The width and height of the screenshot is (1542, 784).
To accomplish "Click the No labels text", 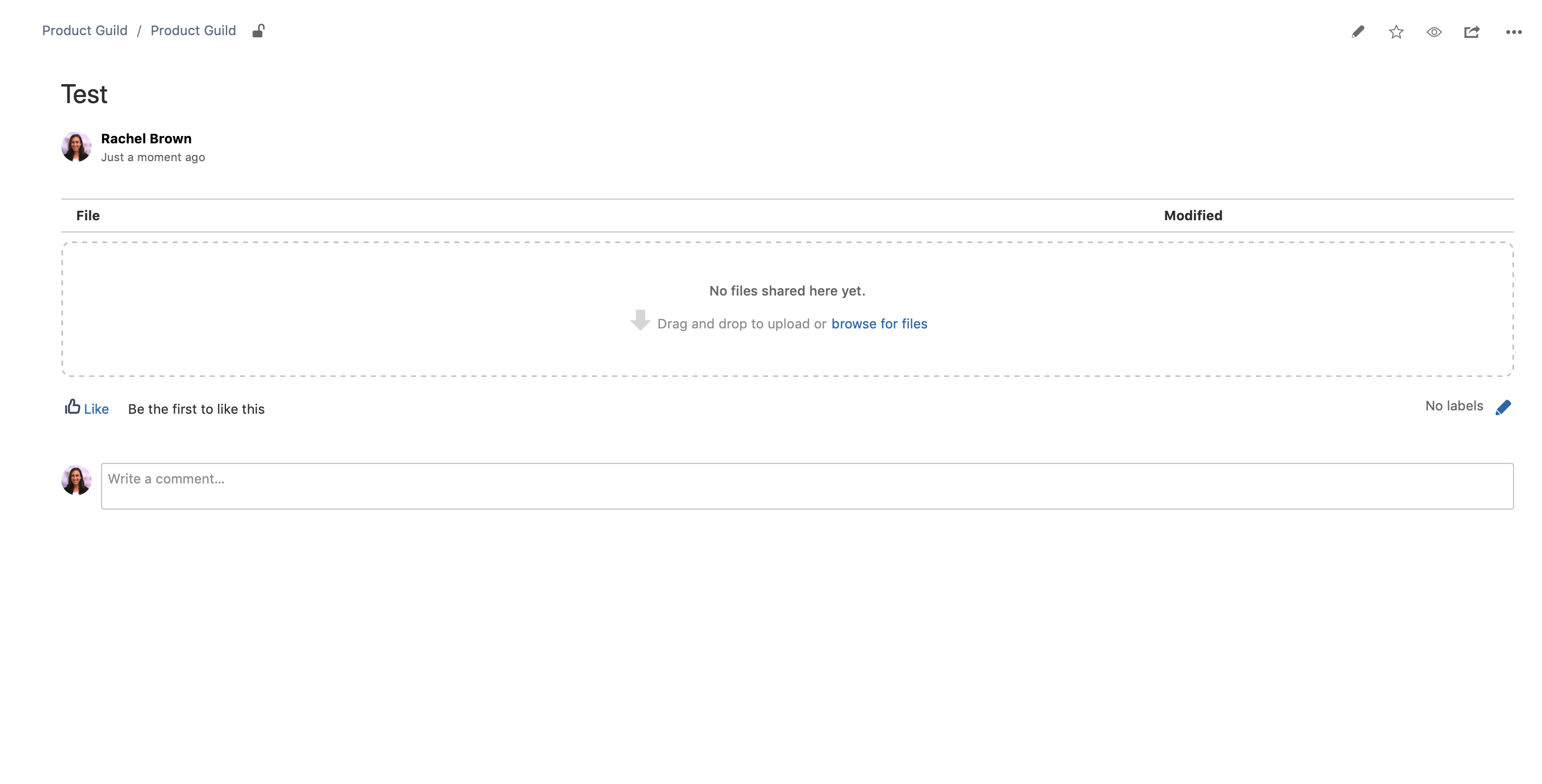I will [x=1453, y=406].
